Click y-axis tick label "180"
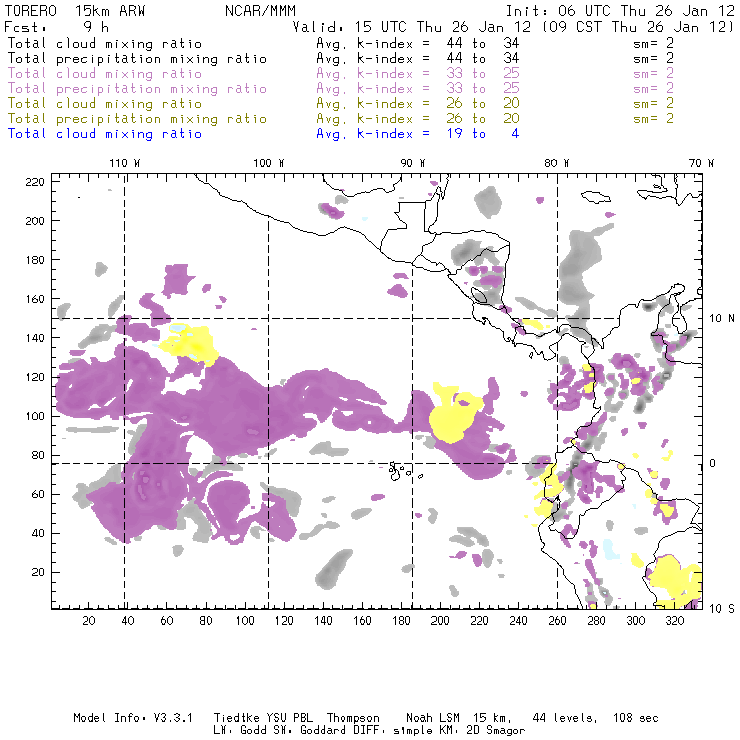Viewport: 740px width, 740px height. [35, 260]
